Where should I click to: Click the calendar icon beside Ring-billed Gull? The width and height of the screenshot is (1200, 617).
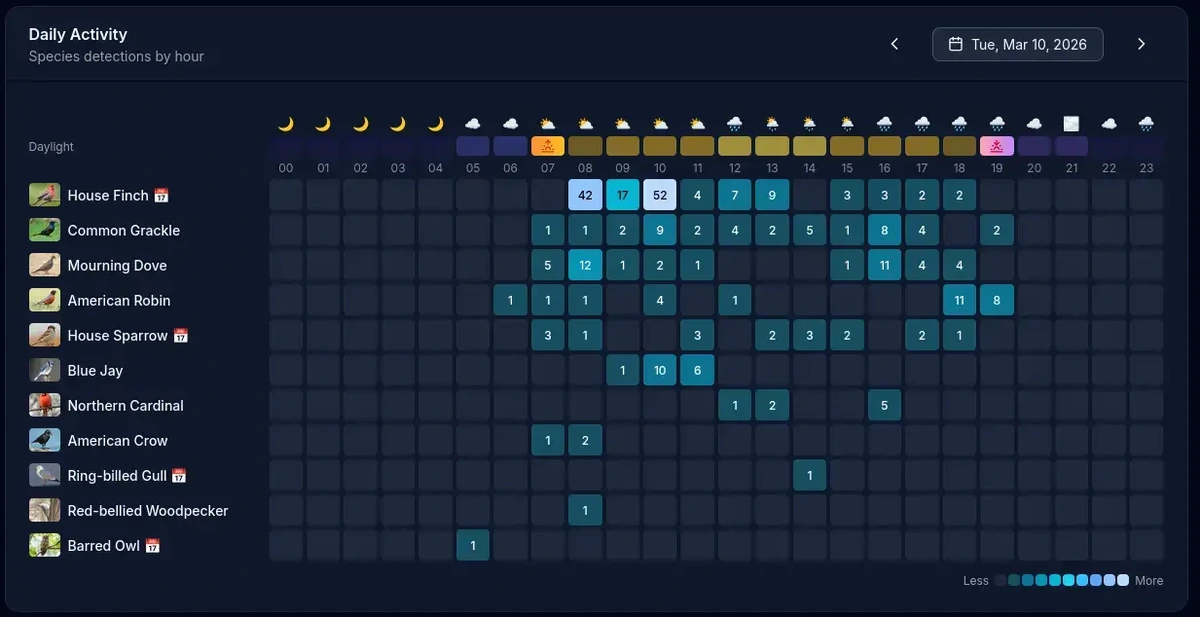(x=179, y=476)
